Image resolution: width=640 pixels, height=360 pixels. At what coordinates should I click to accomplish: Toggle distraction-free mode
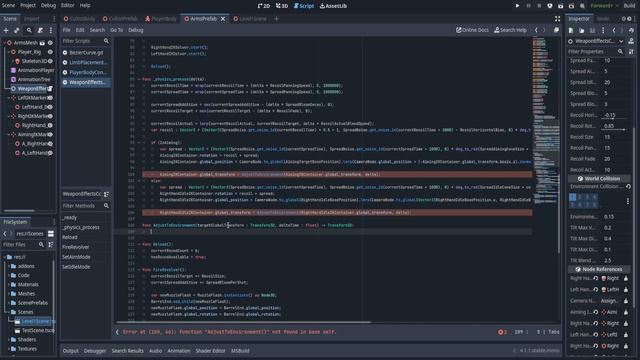coord(557,19)
